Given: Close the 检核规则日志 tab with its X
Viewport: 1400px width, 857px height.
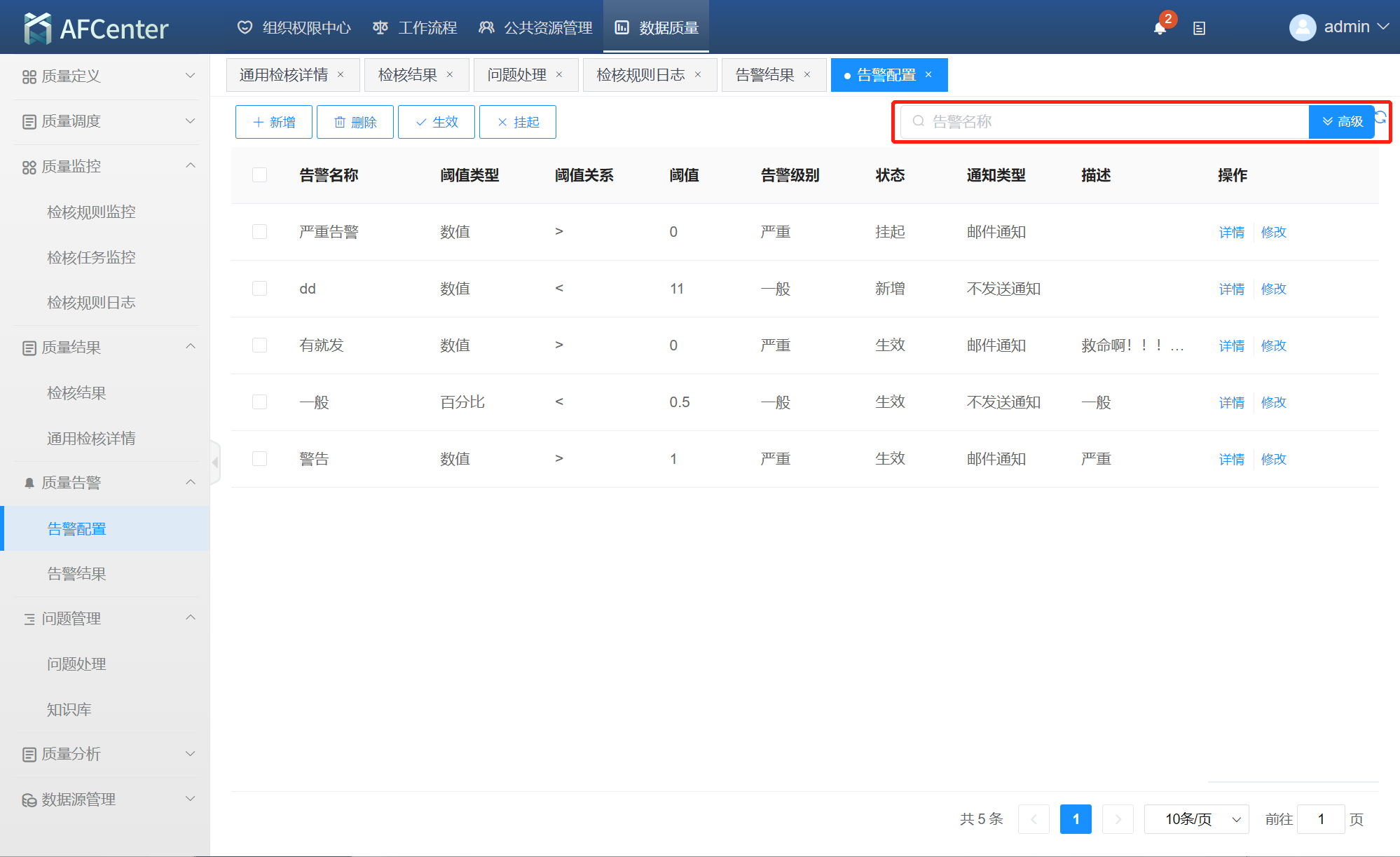Looking at the screenshot, I should (698, 75).
